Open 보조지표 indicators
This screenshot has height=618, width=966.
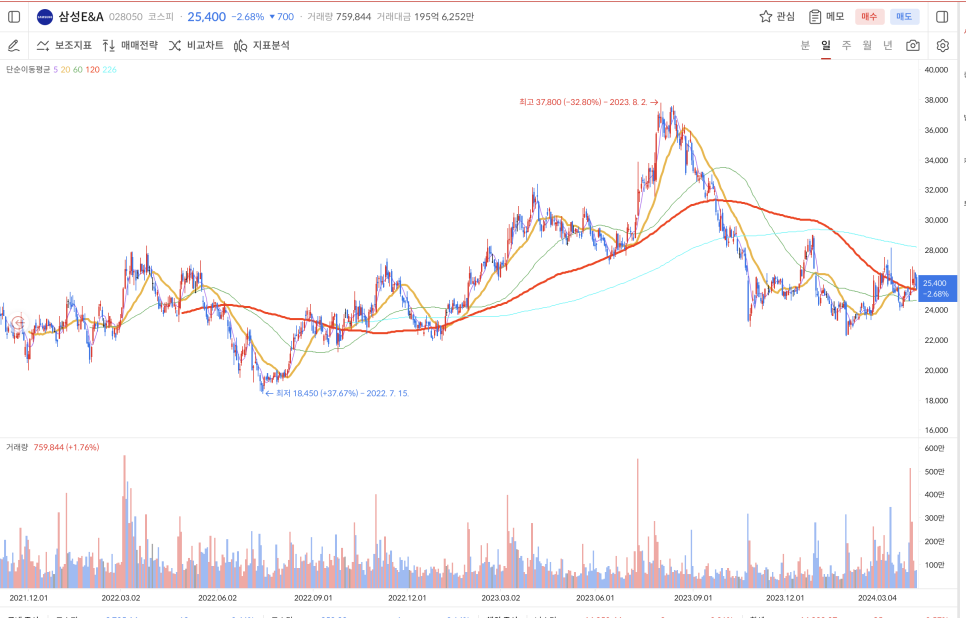pos(64,46)
